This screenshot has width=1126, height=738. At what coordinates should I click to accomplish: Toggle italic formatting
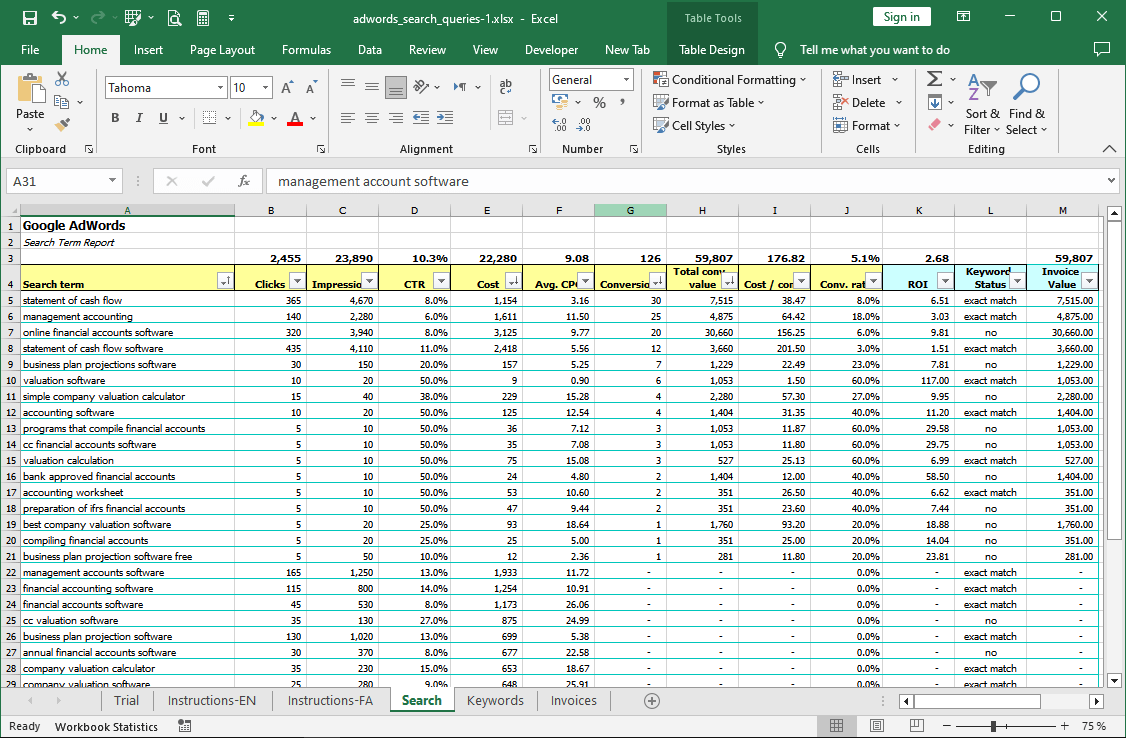[x=139, y=118]
